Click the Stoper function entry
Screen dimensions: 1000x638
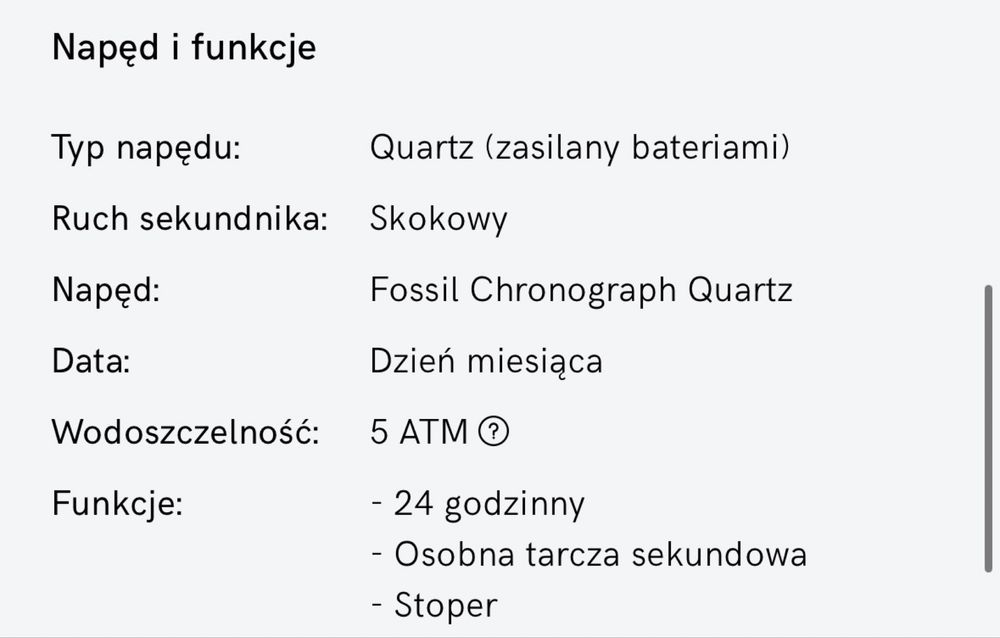click(445, 605)
